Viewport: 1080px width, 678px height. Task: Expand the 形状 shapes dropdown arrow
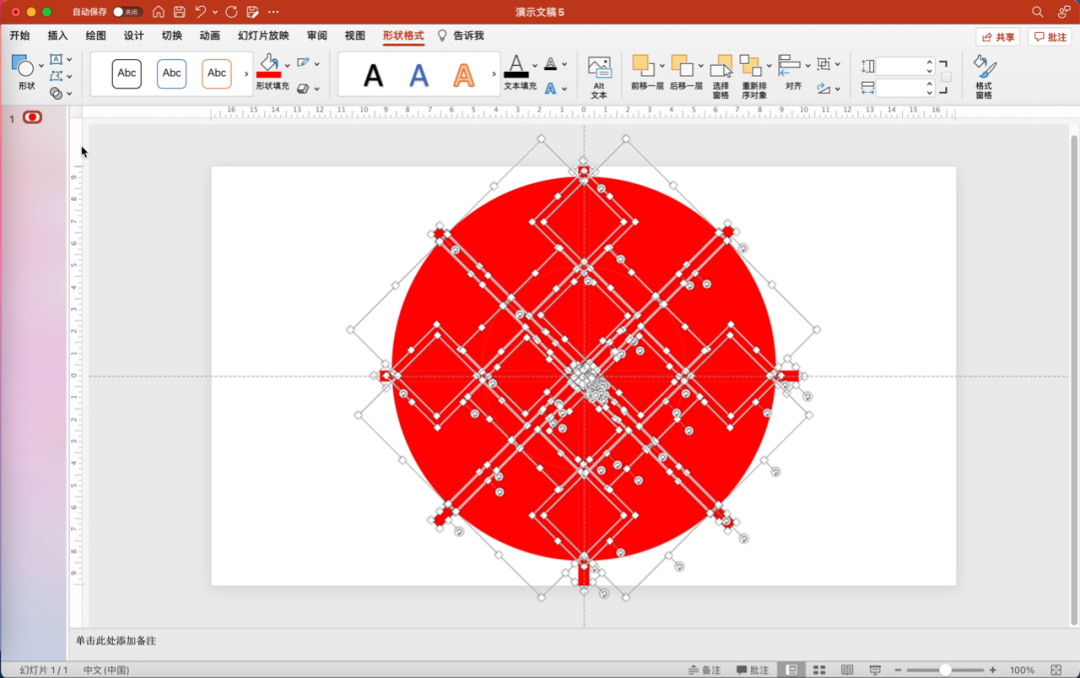coord(41,66)
